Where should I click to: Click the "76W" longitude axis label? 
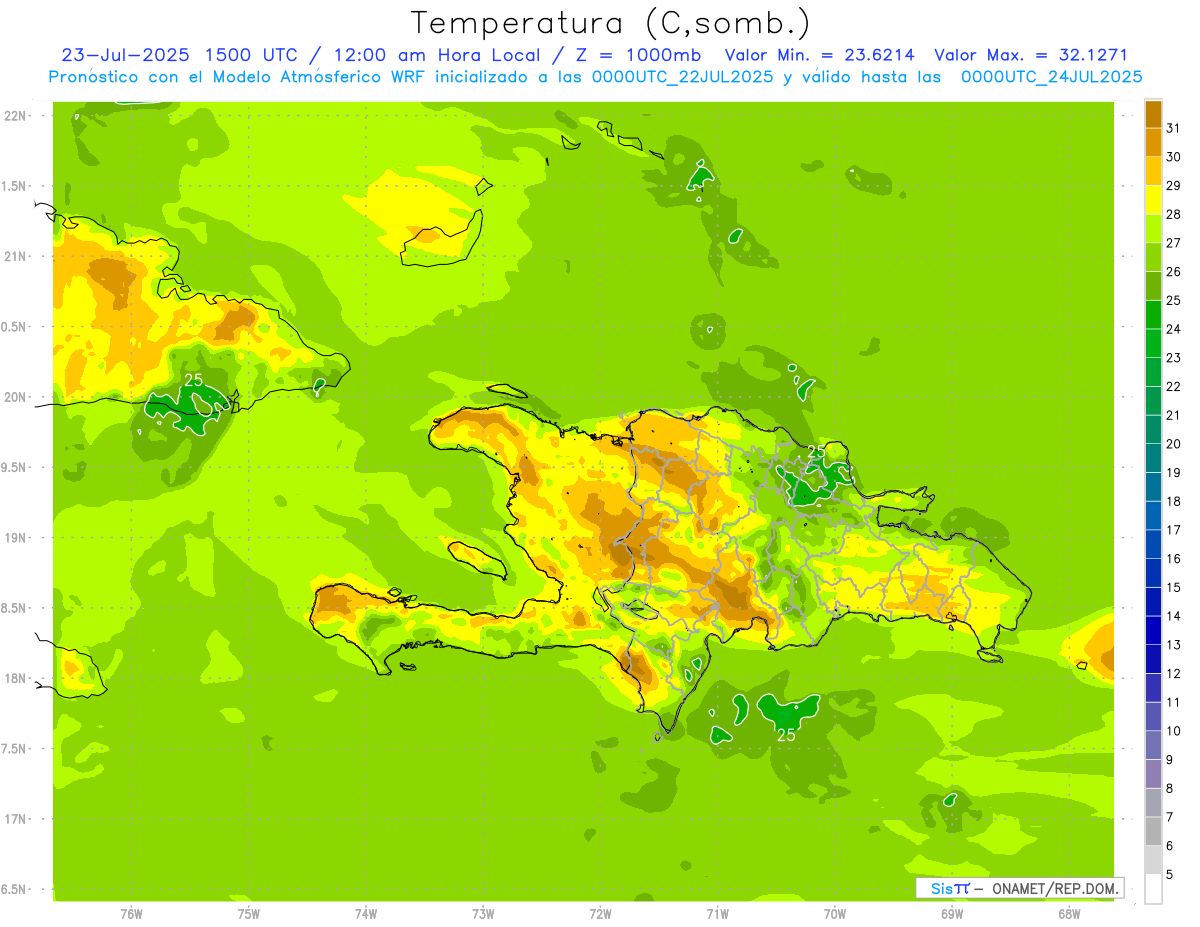tap(131, 914)
